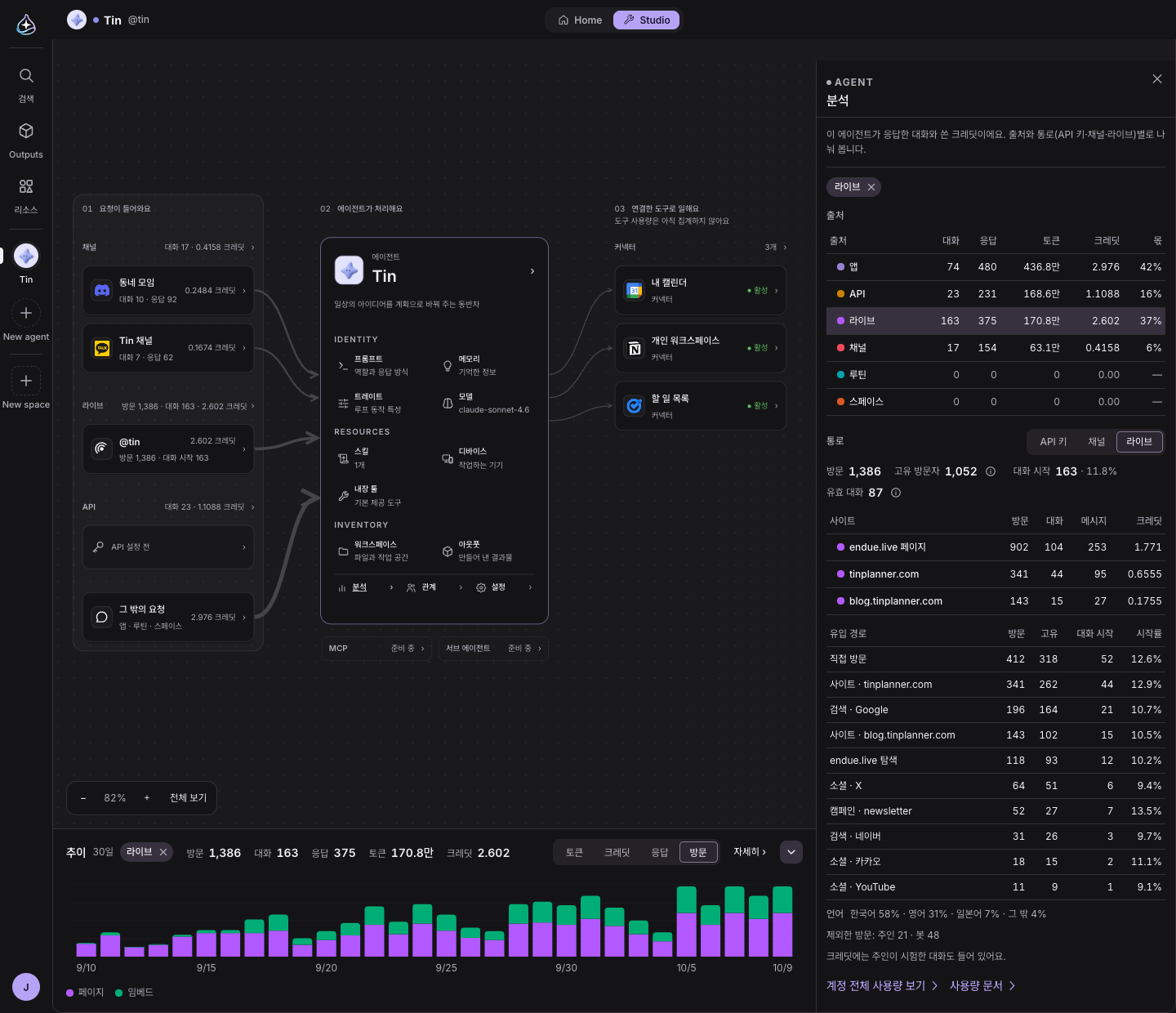Click the app logo at top left
The height and width of the screenshot is (1013, 1176).
[26, 25]
